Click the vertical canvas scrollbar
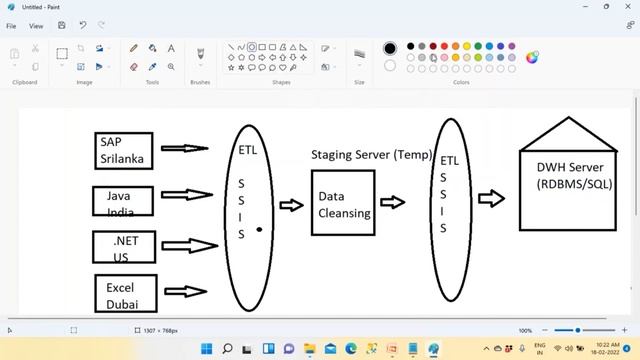Image resolution: width=640 pixels, height=360 pixels. [x=636, y=156]
